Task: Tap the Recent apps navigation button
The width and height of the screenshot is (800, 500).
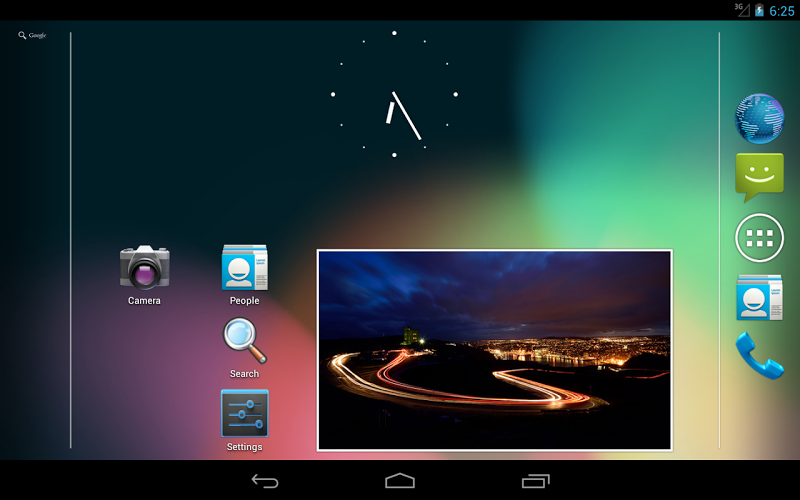Action: 536,481
